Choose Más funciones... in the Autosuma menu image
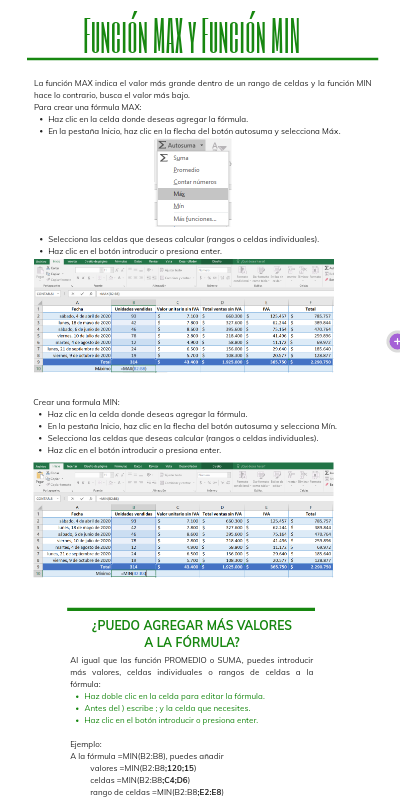400x800 pixels. point(194,218)
